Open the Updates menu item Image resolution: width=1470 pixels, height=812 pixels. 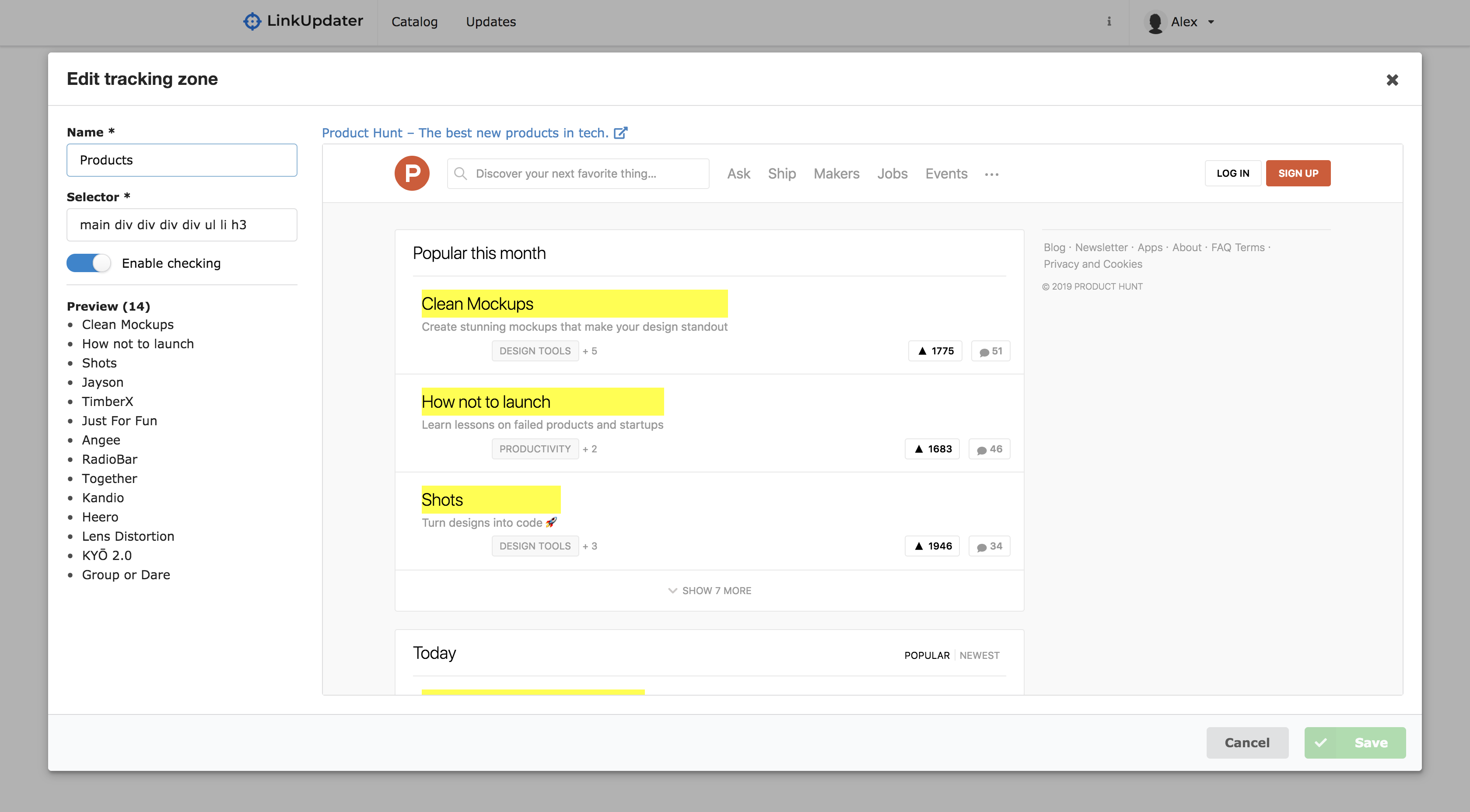(491, 22)
